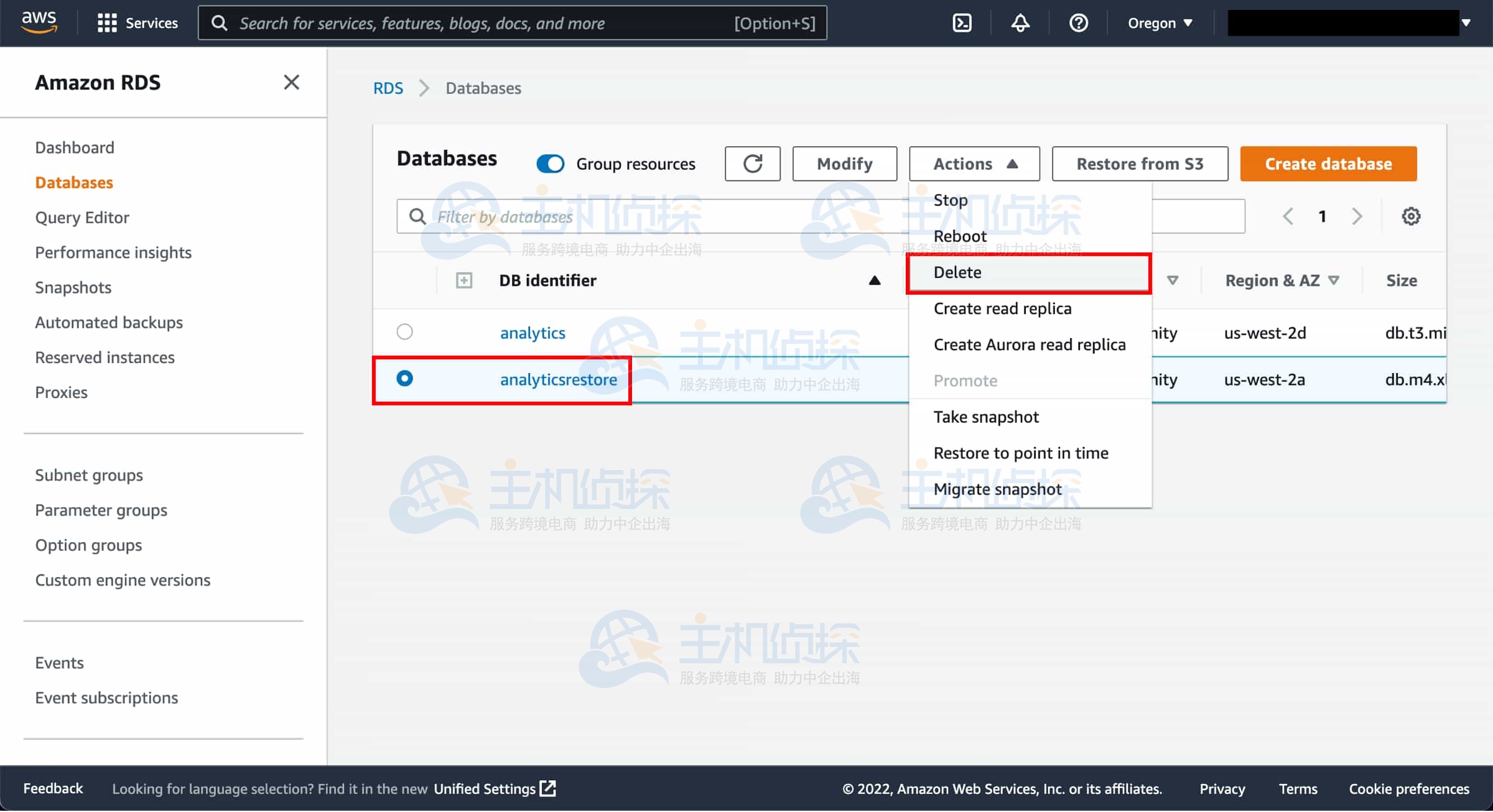Image resolution: width=1493 pixels, height=812 pixels.
Task: Click the DB identifier column header
Action: (x=547, y=280)
